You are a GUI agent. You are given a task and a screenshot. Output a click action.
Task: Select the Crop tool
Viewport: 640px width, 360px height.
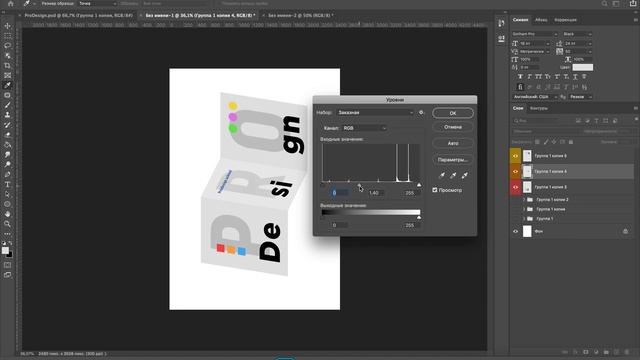point(7,65)
